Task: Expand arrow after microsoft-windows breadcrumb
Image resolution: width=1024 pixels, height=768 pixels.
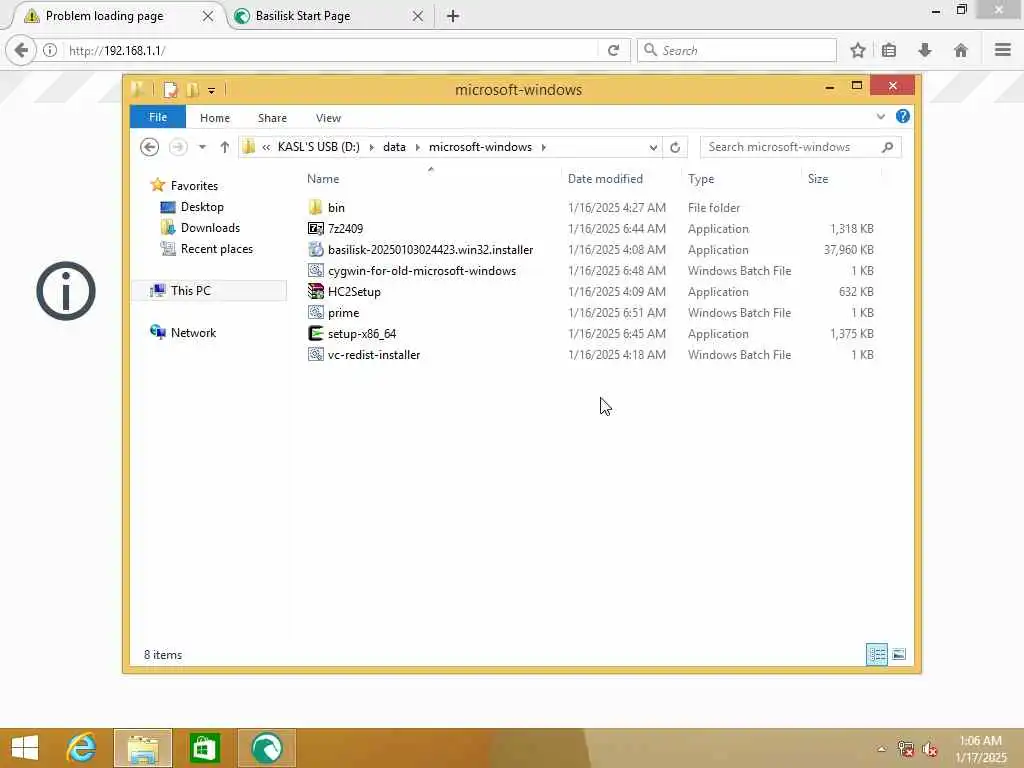Action: [543, 147]
